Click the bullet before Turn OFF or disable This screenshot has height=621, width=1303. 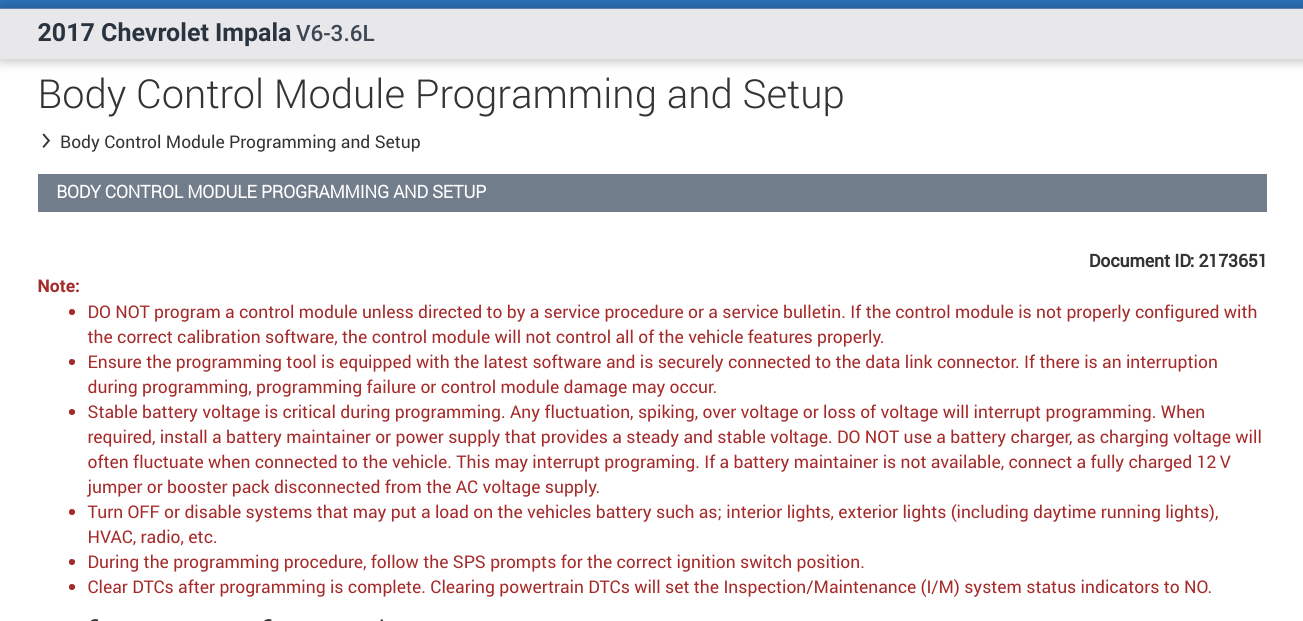tap(73, 512)
